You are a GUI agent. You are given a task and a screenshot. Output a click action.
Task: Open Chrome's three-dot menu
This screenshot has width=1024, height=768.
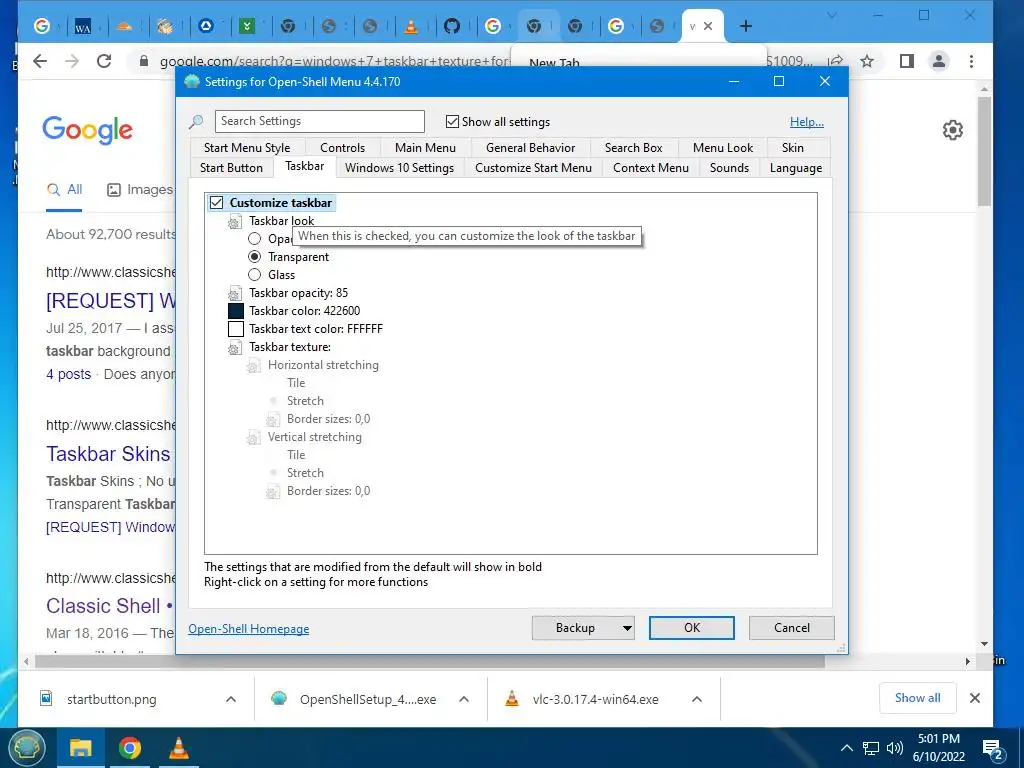click(x=971, y=61)
